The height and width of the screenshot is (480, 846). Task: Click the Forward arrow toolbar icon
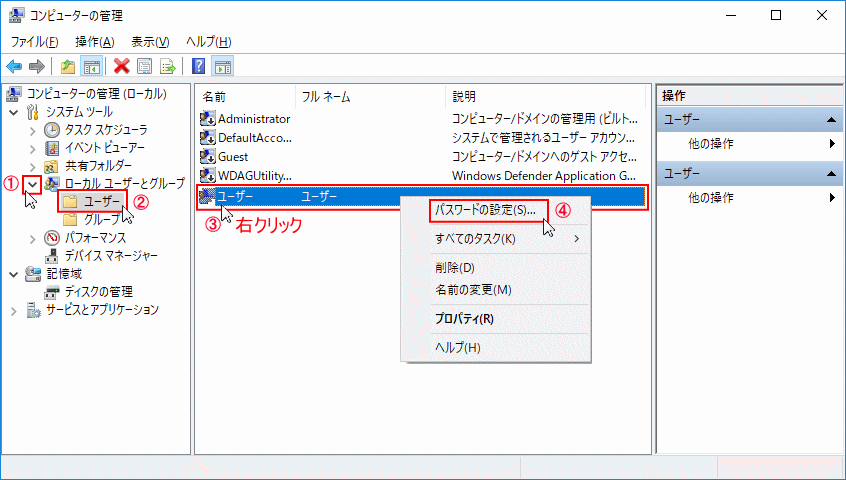pyautogui.click(x=37, y=67)
